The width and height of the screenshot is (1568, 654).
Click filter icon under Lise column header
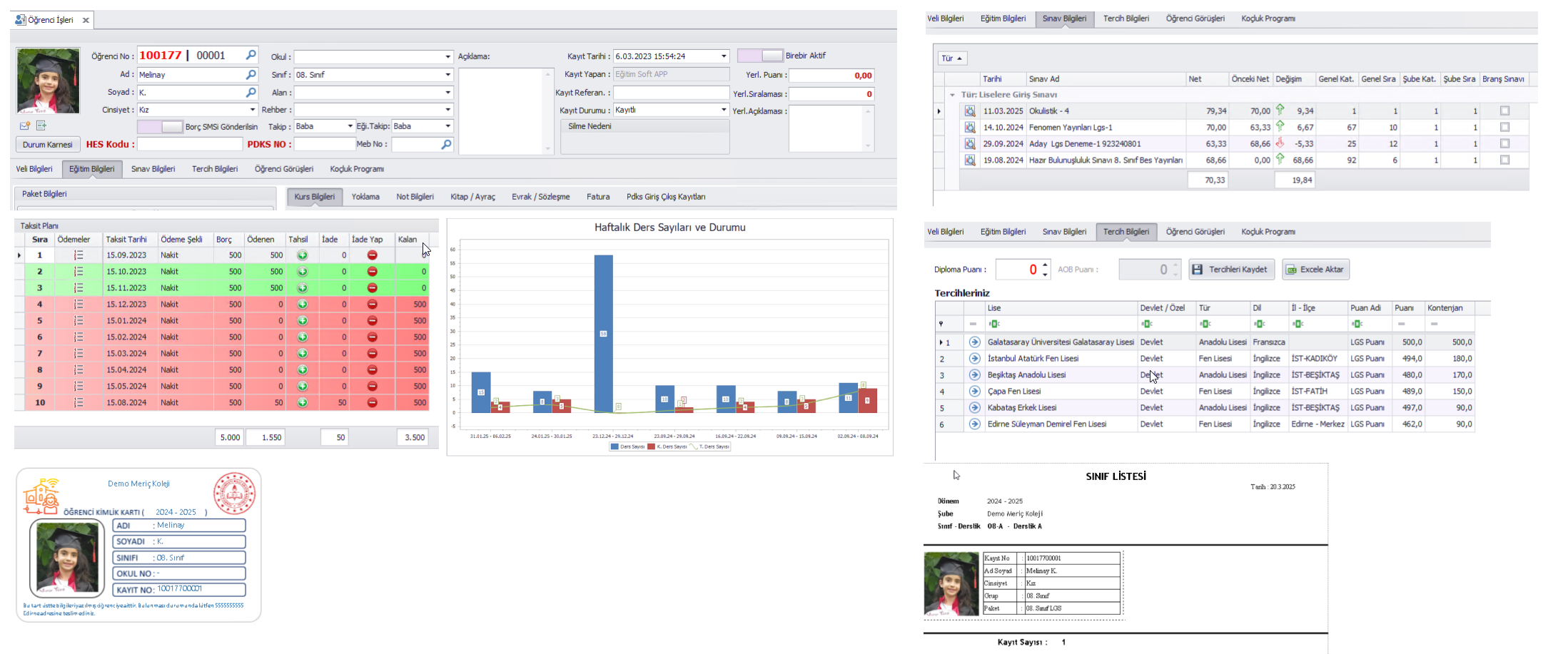tap(994, 324)
